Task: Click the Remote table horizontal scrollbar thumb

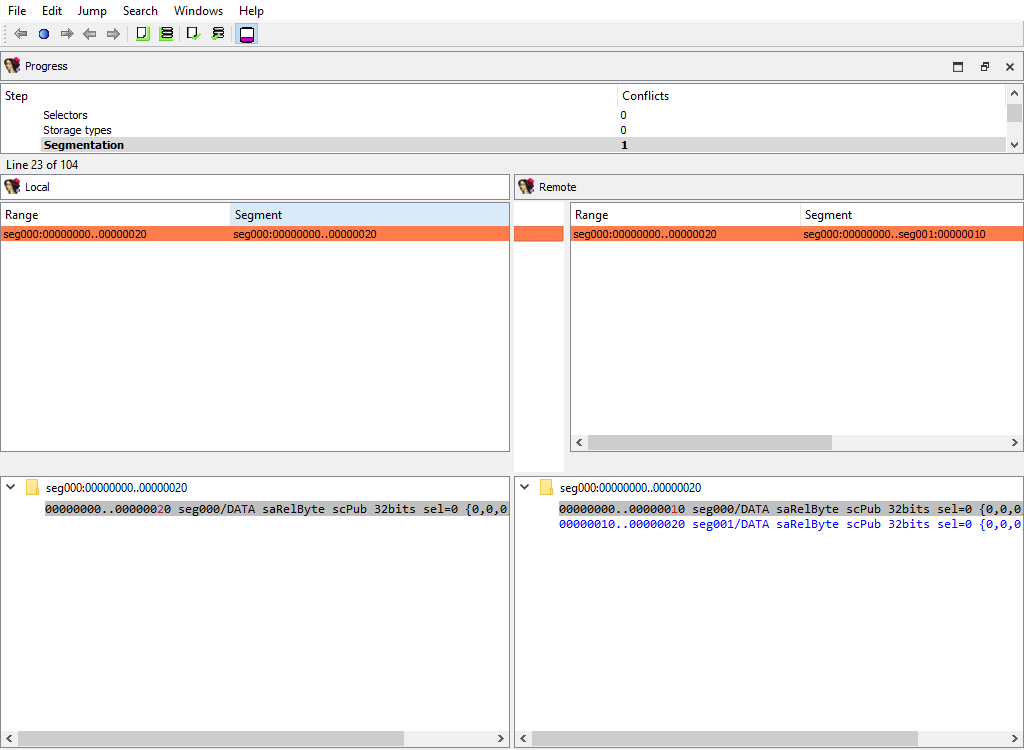Action: click(709, 442)
